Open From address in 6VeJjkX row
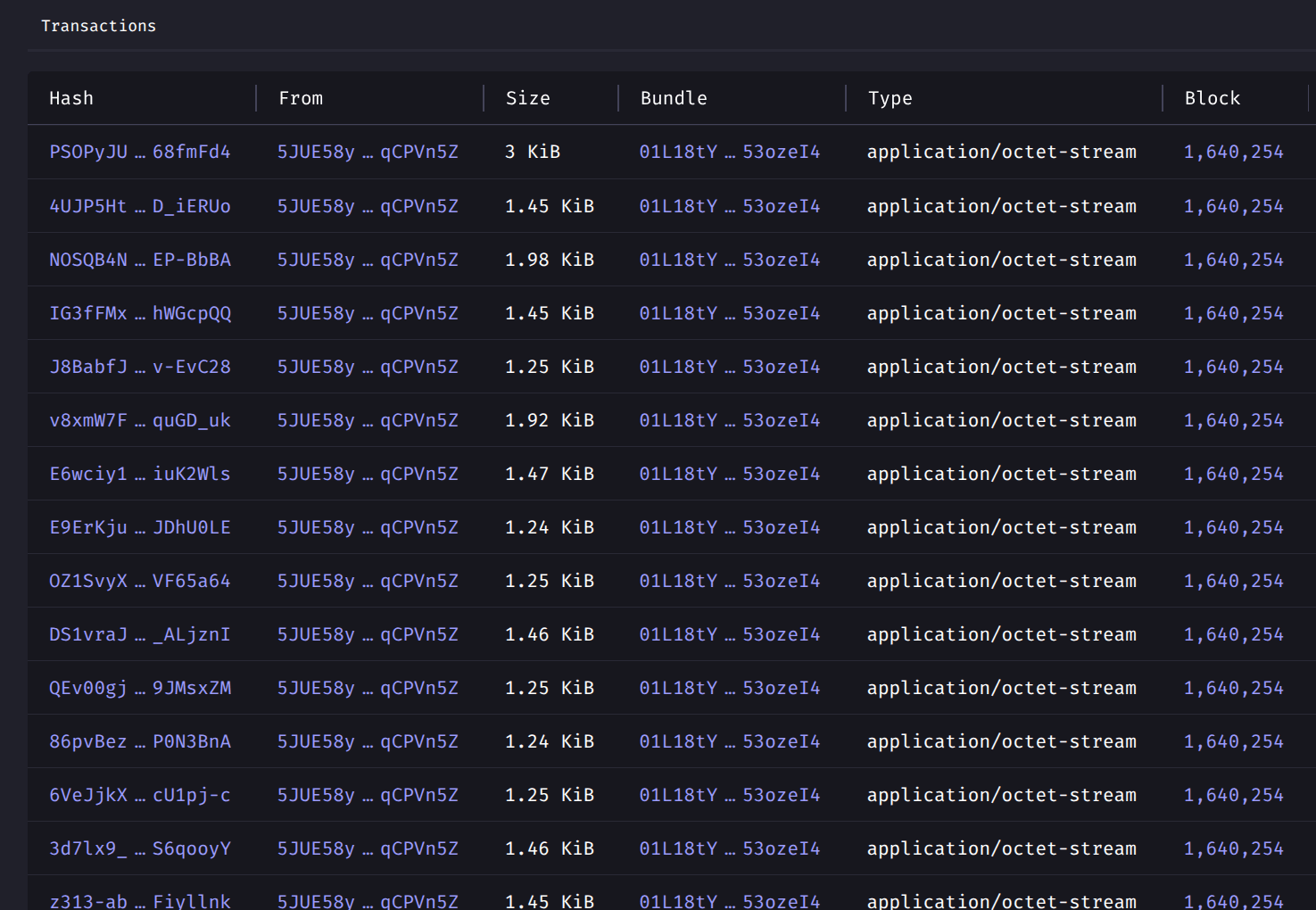 368,795
